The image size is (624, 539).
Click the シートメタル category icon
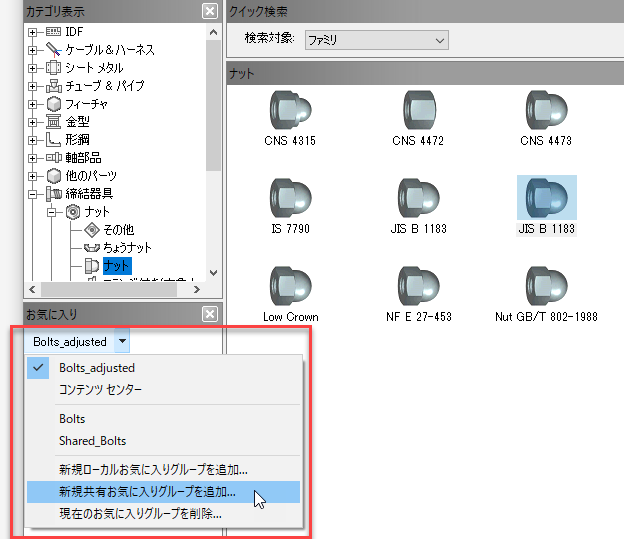53,68
